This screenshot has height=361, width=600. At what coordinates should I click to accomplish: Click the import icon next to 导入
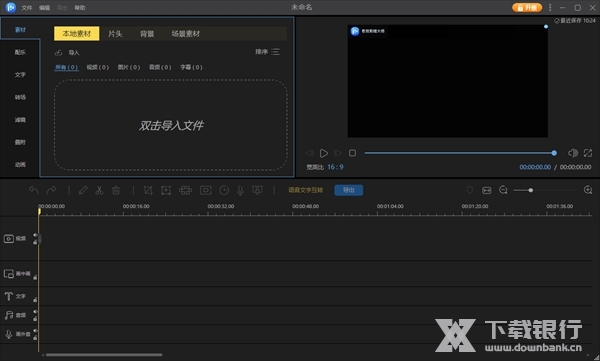pyautogui.click(x=59, y=52)
